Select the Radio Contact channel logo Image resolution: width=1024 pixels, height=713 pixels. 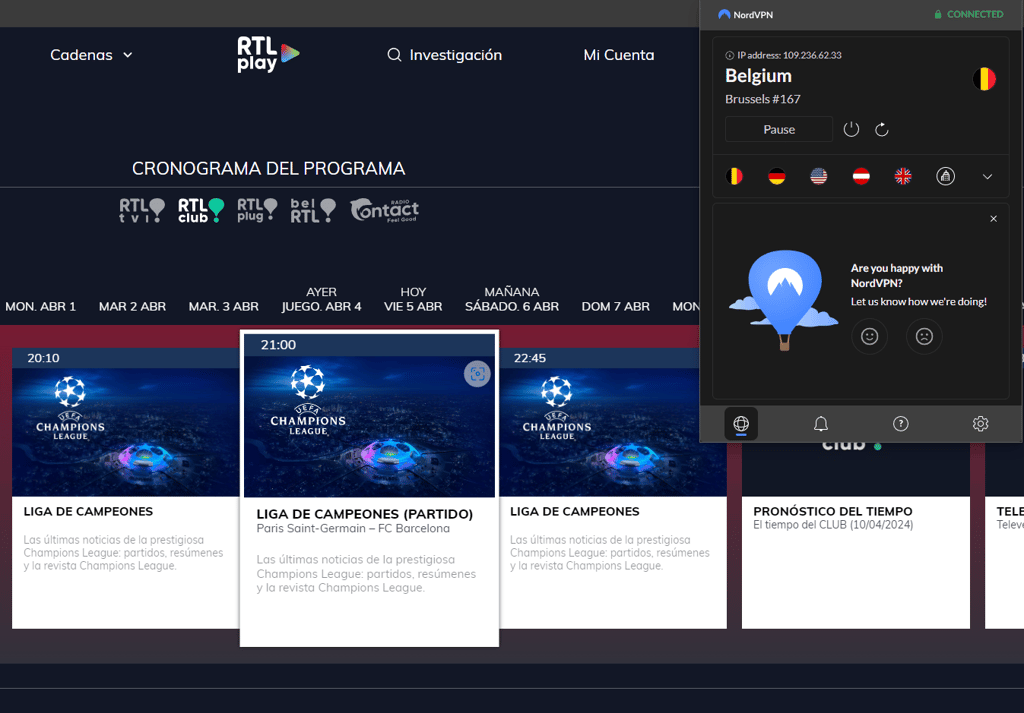coord(385,210)
